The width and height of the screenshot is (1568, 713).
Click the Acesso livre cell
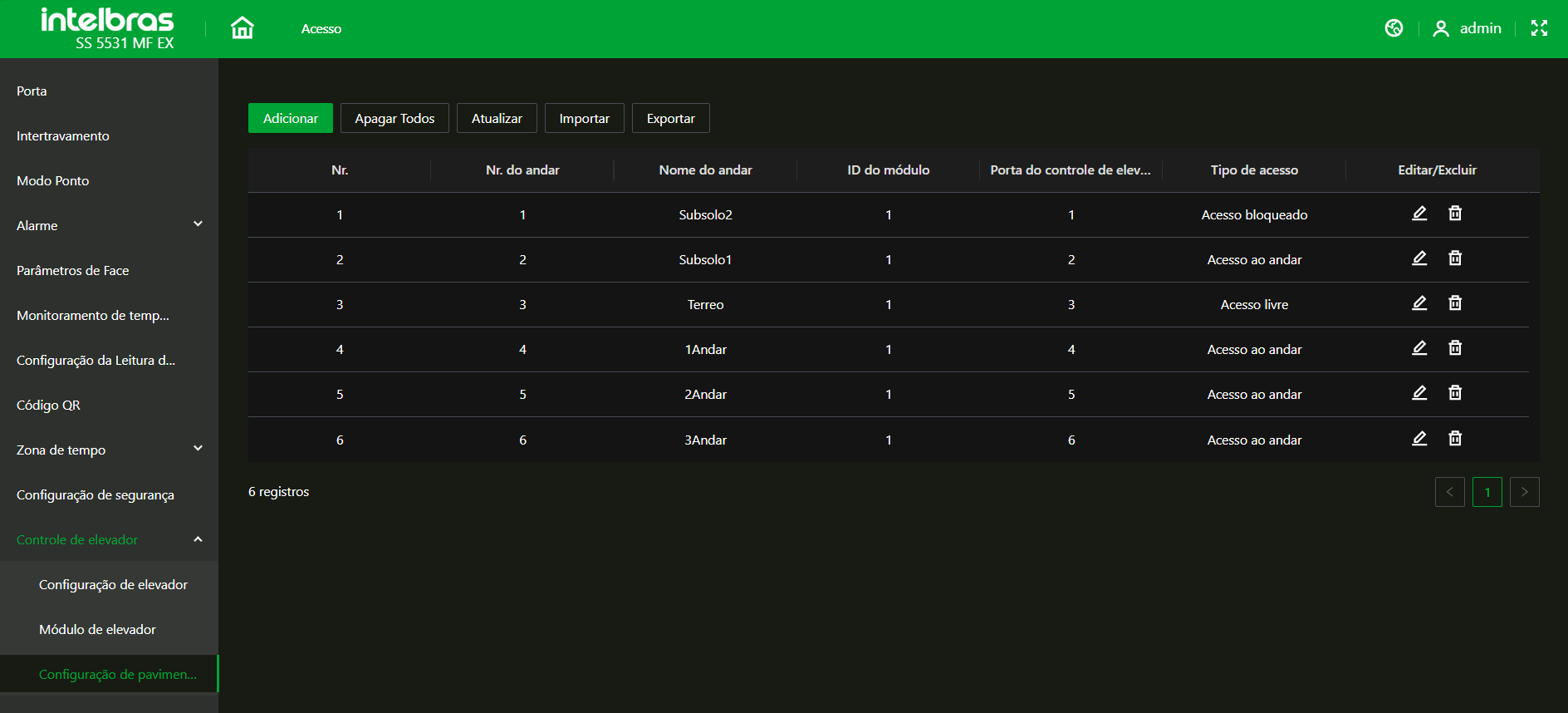[1254, 304]
